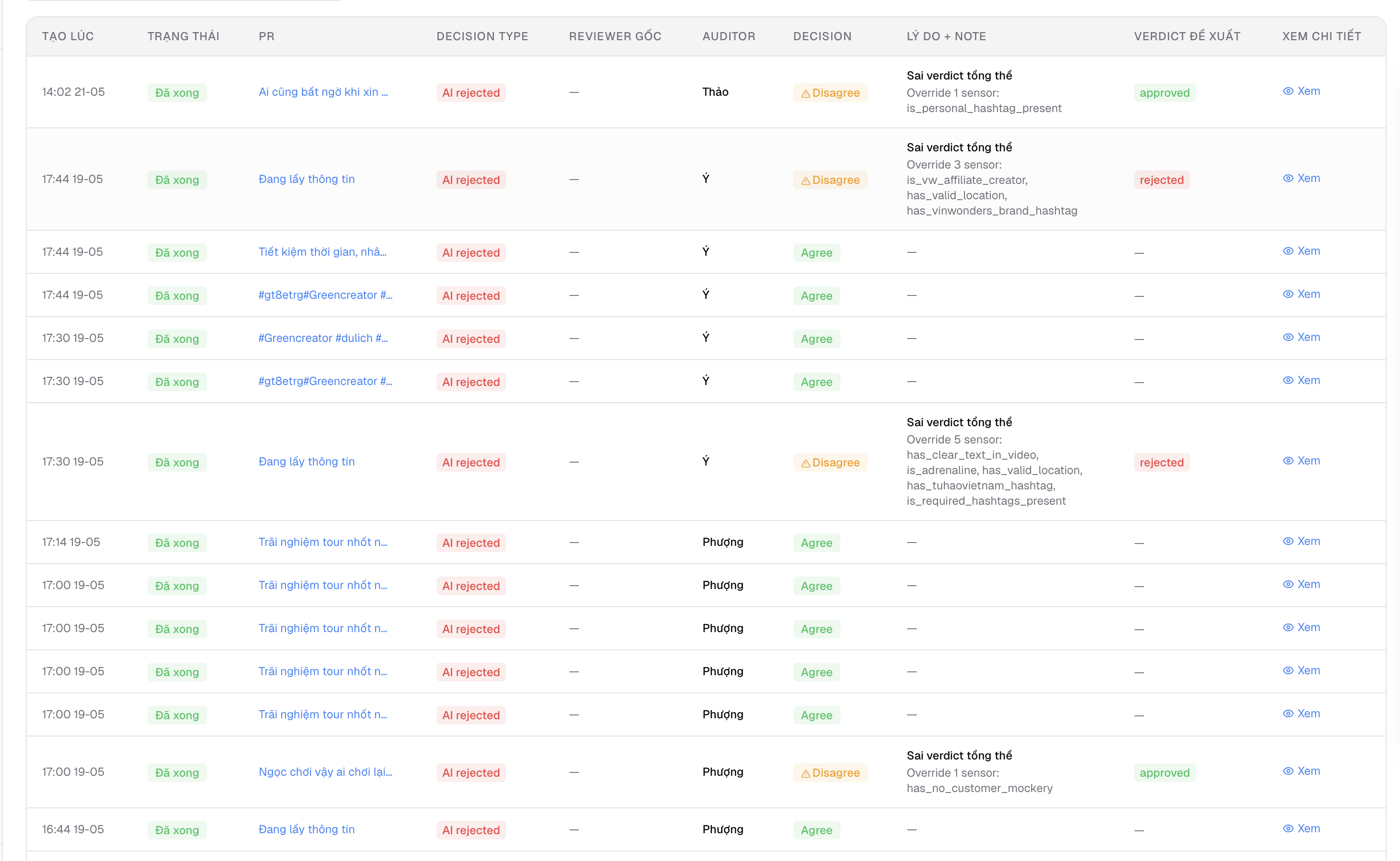
Task: Click the Disagree warning icon in 'Override 5 sensor' row
Action: pos(805,463)
